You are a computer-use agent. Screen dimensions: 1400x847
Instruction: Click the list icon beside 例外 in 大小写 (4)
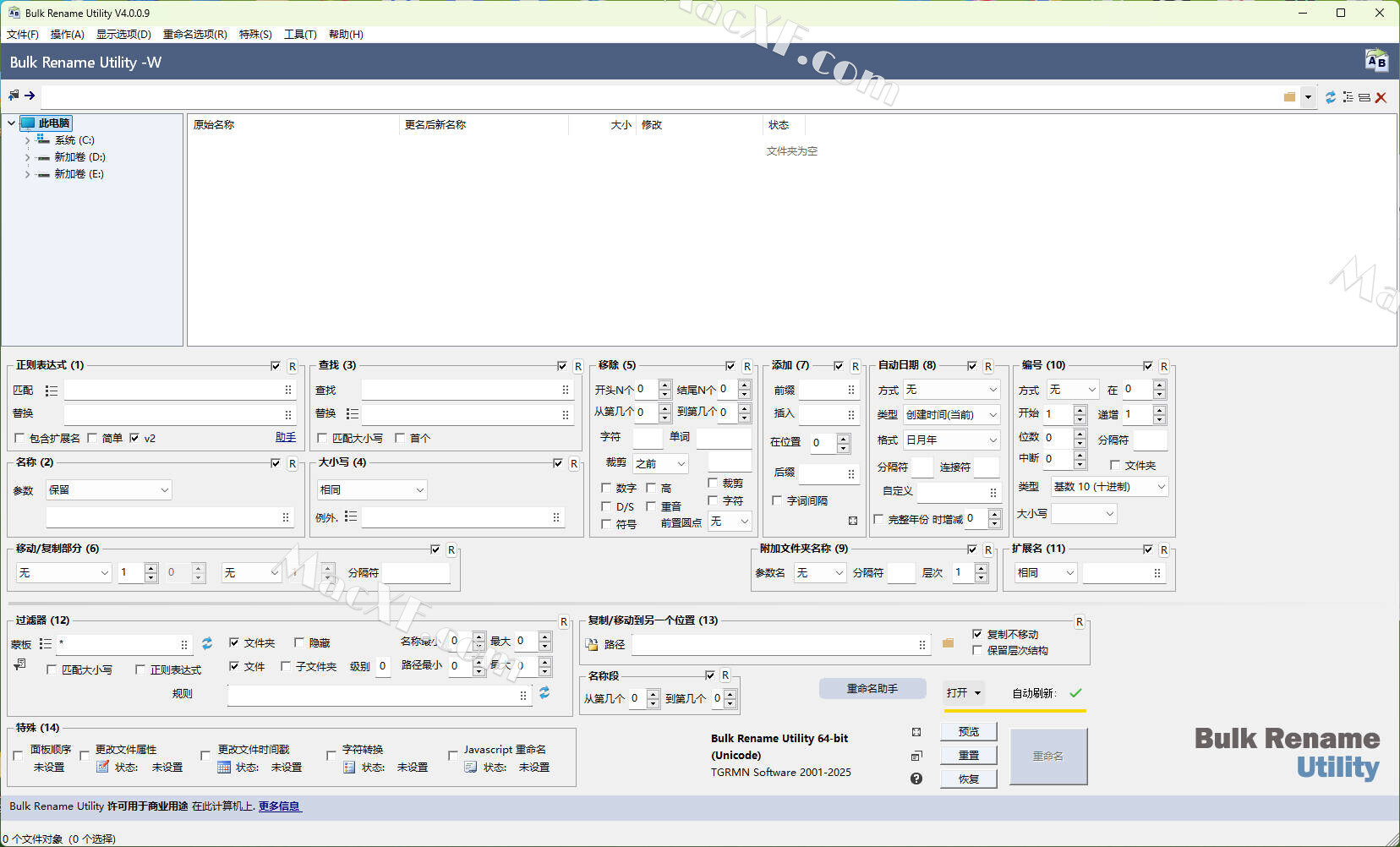tap(351, 516)
